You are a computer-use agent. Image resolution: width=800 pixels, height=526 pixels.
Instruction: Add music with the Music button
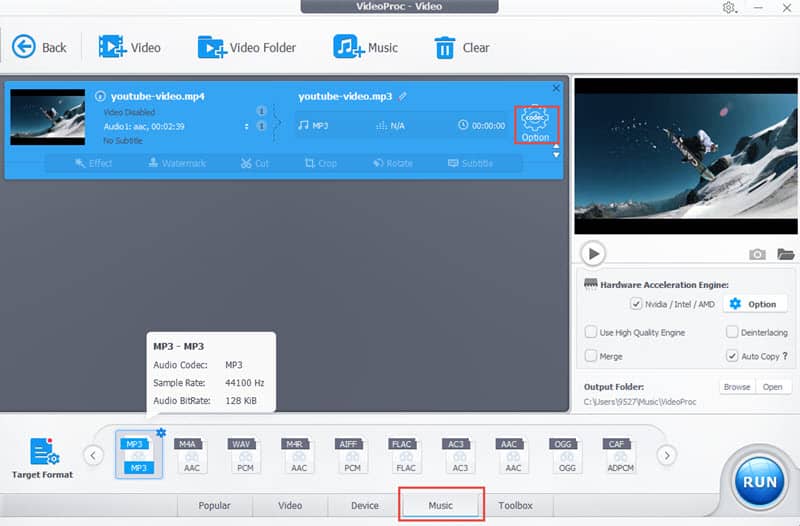point(365,47)
